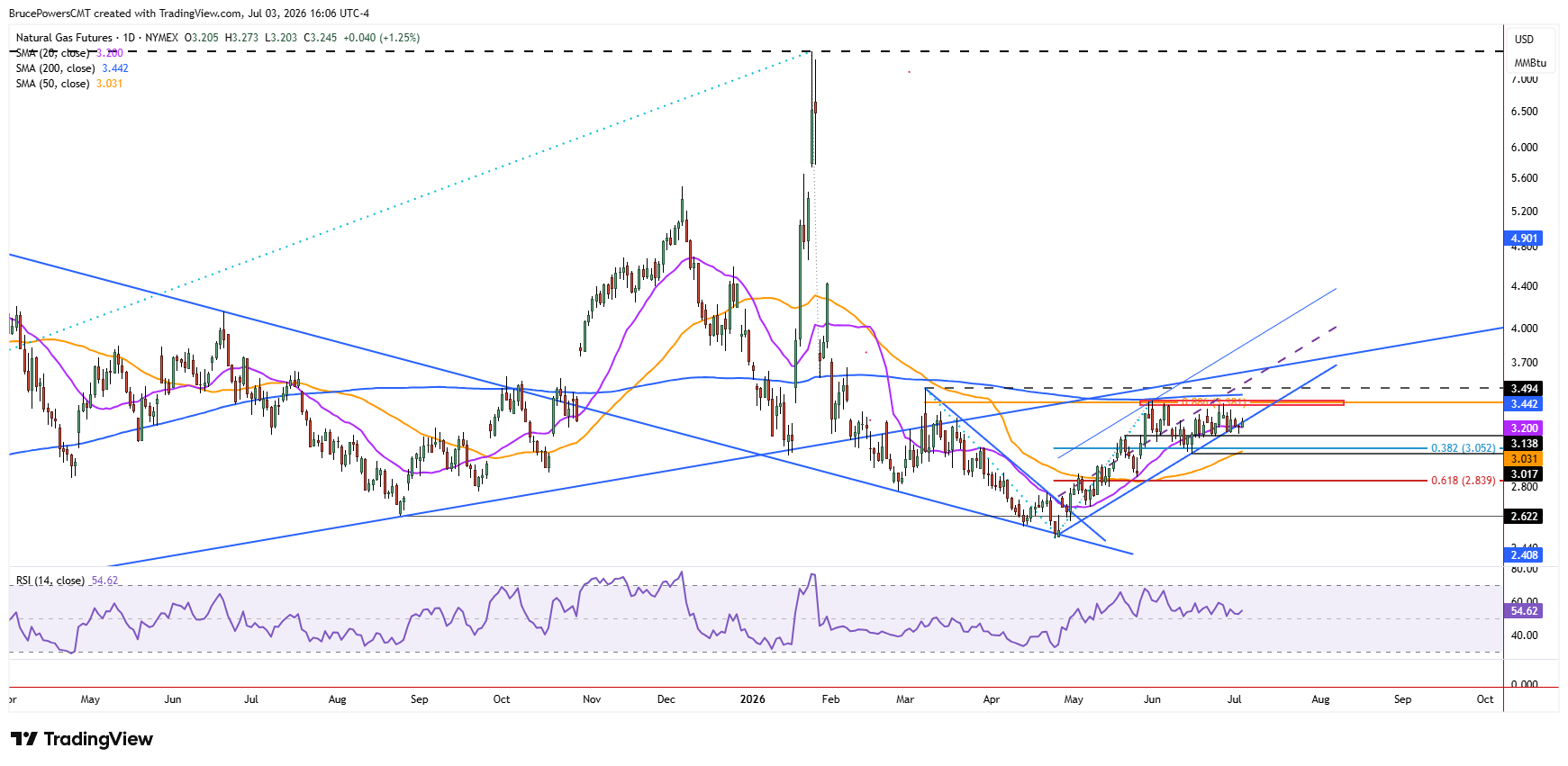Click the purple 3.200 price axis label
Image resolution: width=1568 pixels, height=766 pixels.
(1524, 428)
